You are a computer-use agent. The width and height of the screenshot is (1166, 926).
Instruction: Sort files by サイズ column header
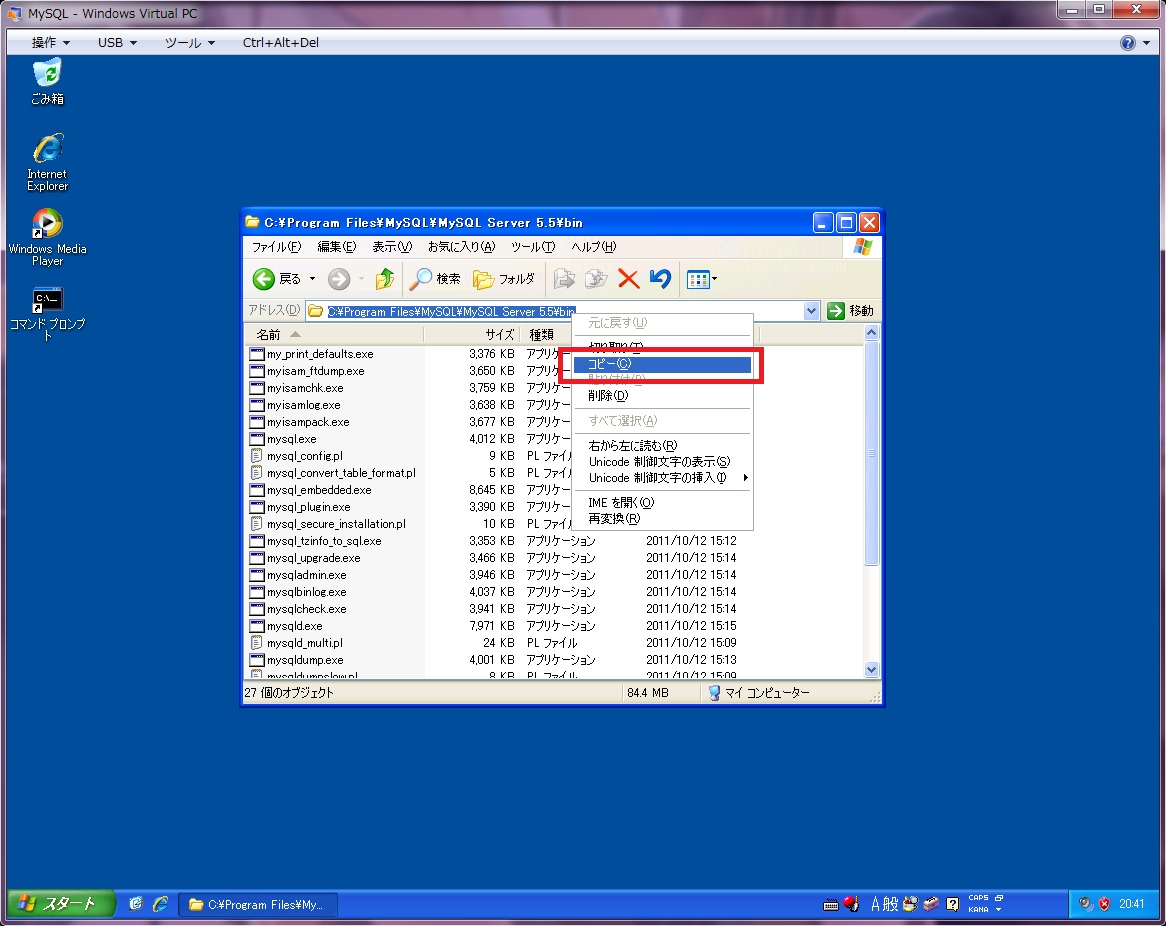point(471,335)
